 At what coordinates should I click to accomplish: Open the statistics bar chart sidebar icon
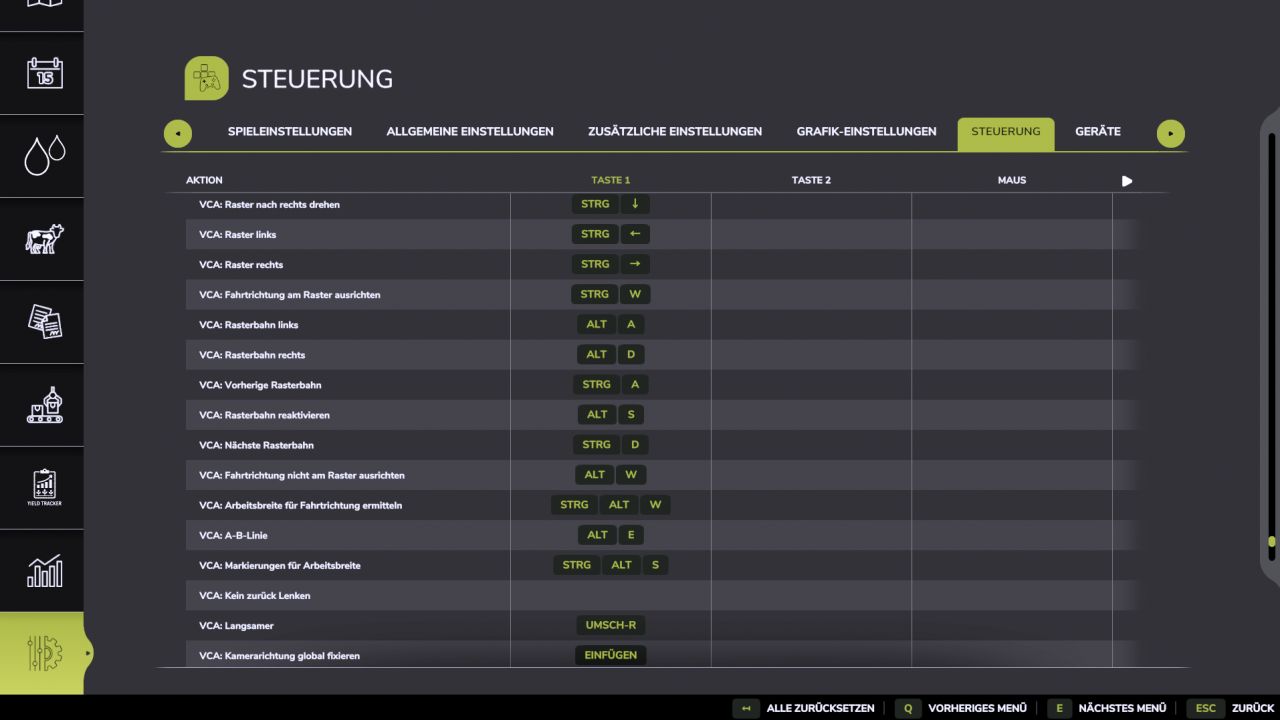point(44,571)
